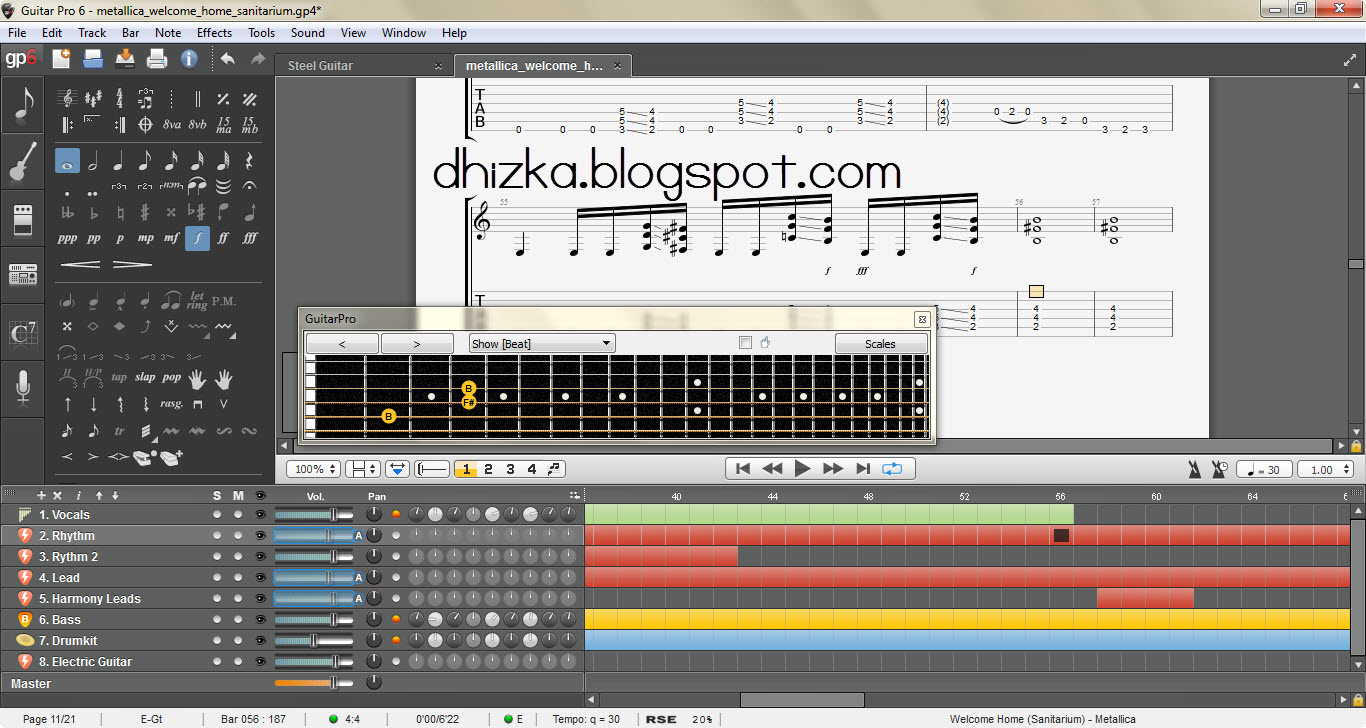Open score information (i) icon
Image resolution: width=1366 pixels, height=728 pixels.
189,59
